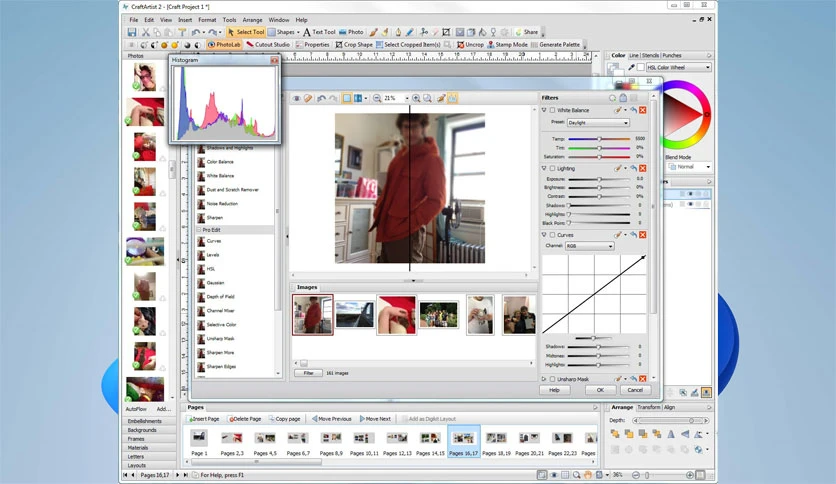Open the Blend Mode Normal dropdown
The image size is (836, 484).
click(x=689, y=167)
